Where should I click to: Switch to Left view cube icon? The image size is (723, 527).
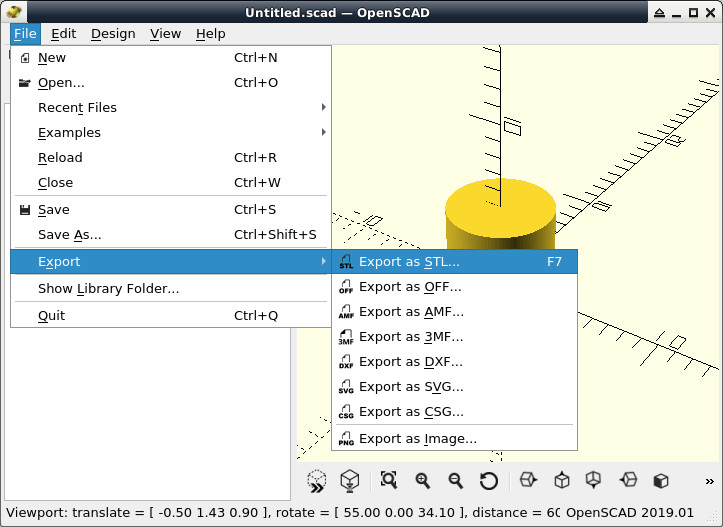[628, 480]
